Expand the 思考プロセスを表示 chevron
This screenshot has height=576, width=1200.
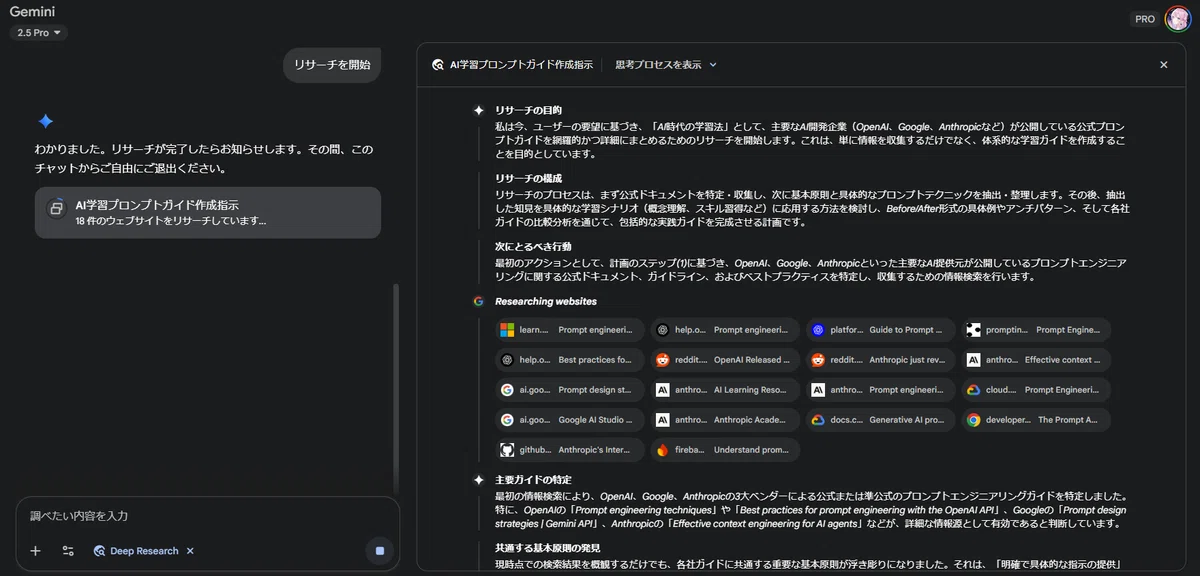[713, 64]
